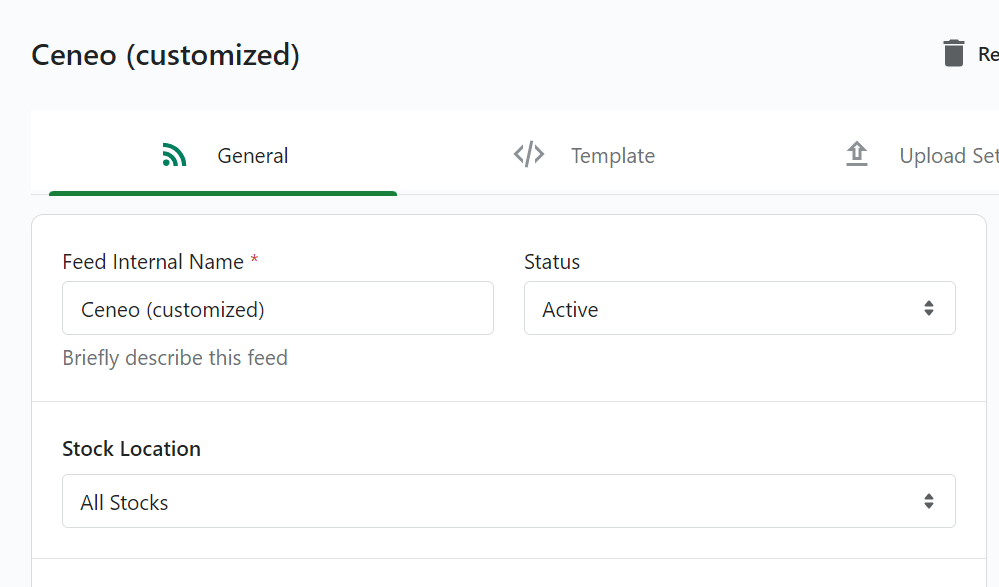Open the Status dropdown showing Active
This screenshot has height=587, width=999.
[740, 308]
